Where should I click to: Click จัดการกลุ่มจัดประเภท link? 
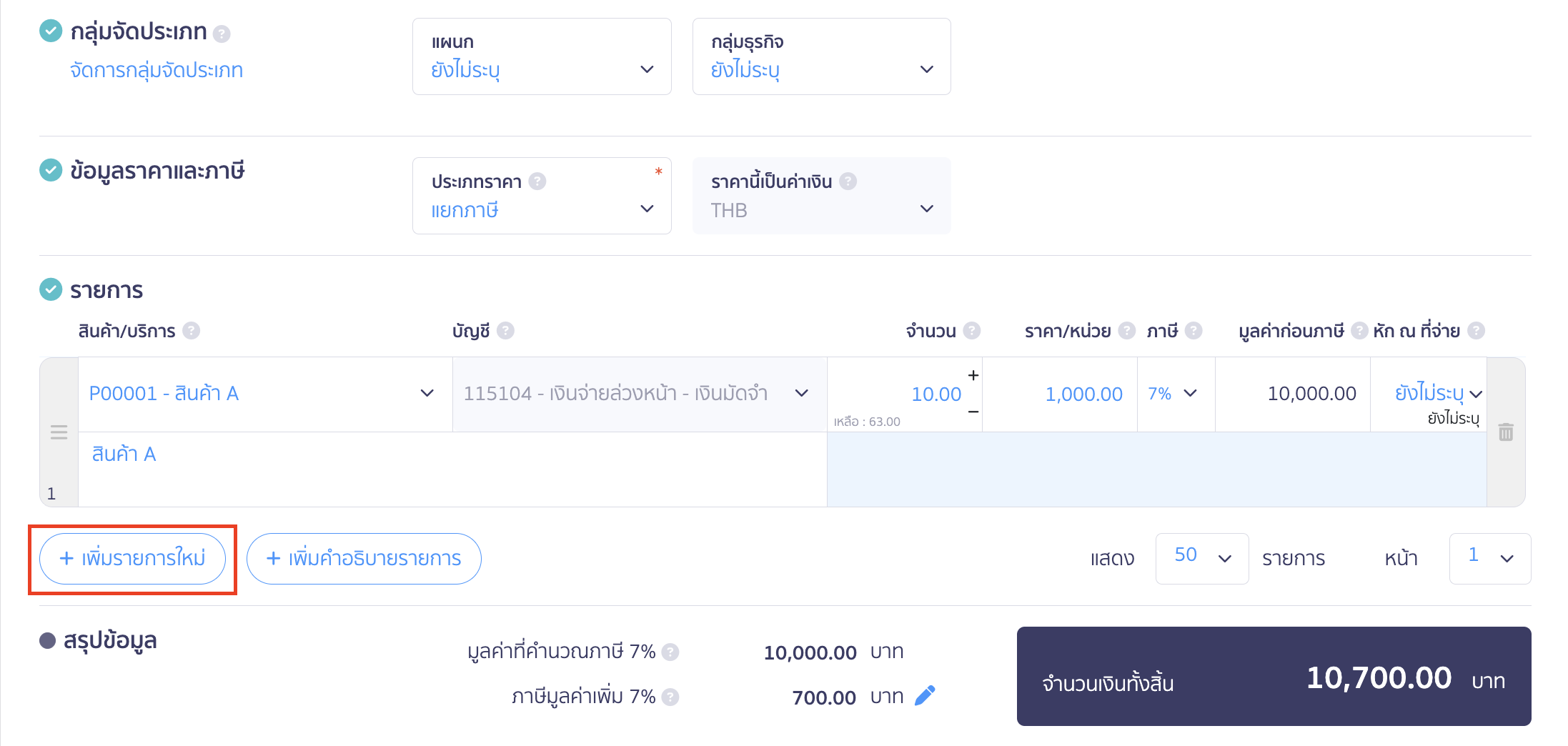click(x=157, y=71)
